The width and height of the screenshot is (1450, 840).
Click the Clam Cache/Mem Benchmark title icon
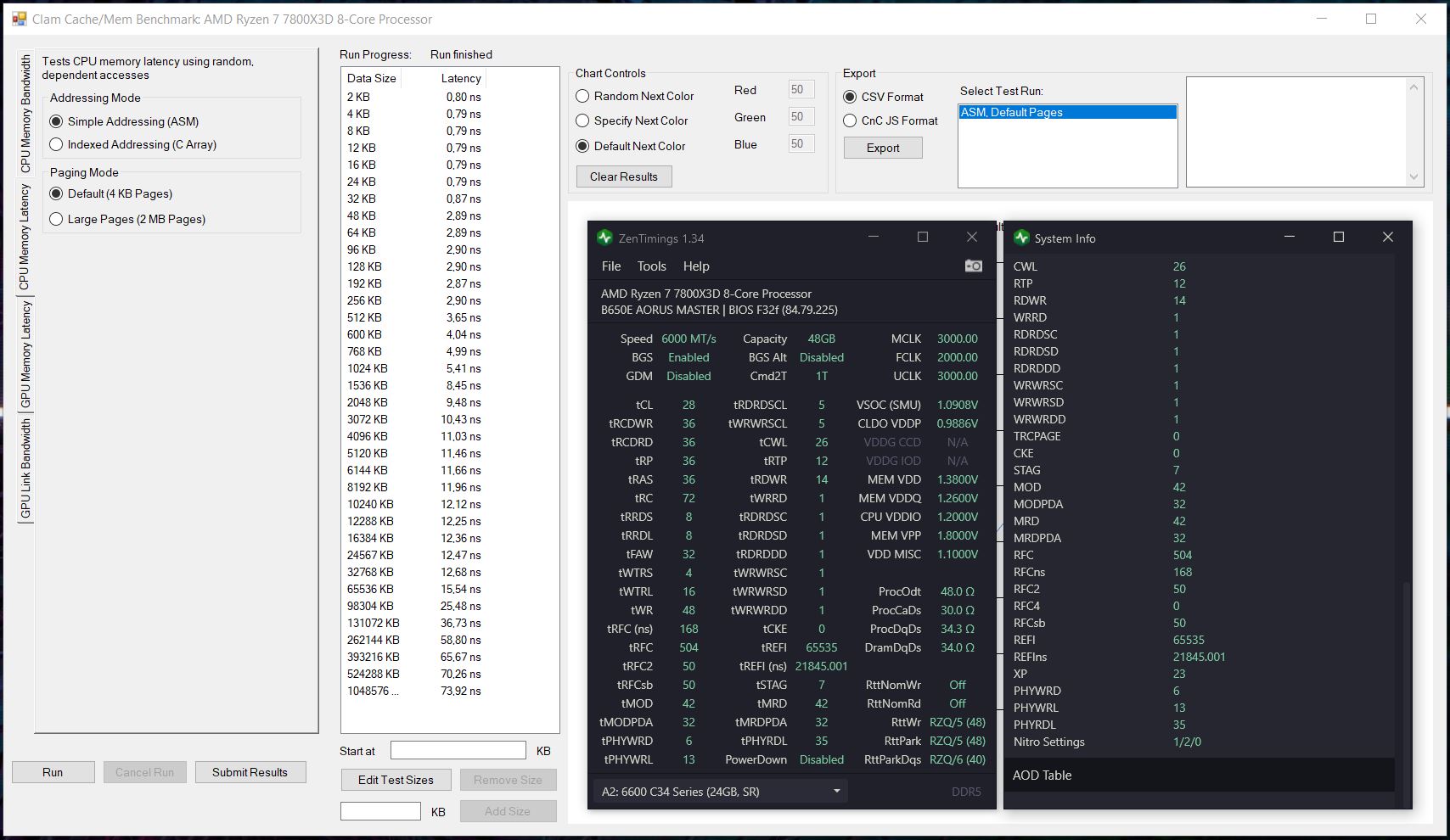19,19
